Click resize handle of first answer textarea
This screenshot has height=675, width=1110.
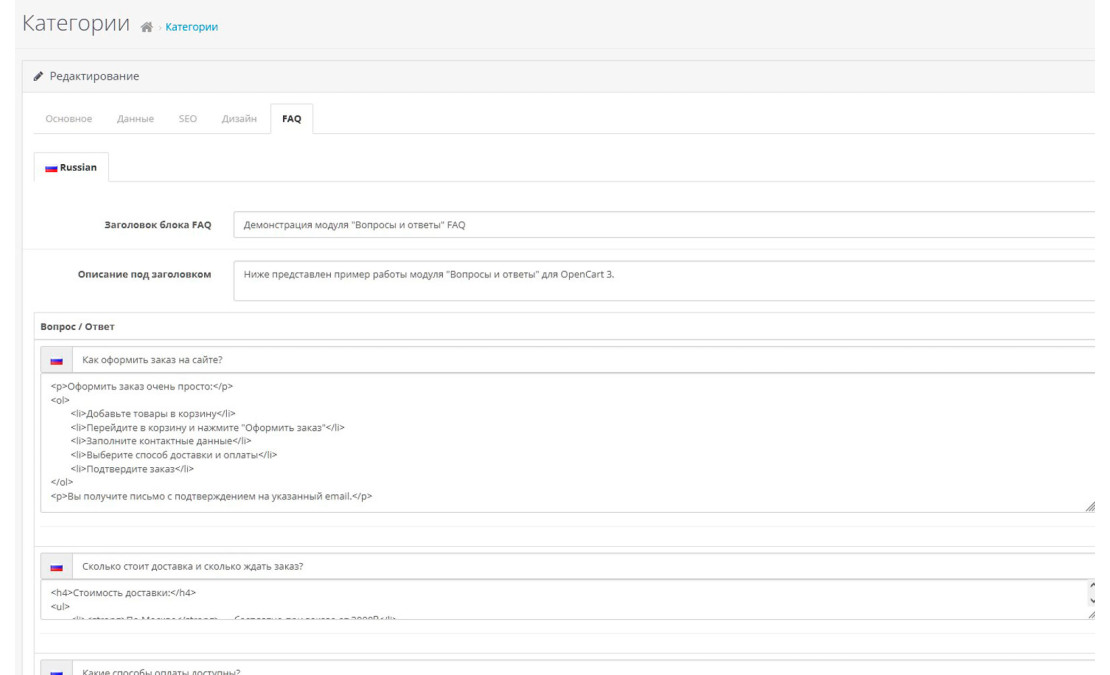pyautogui.click(x=1089, y=507)
